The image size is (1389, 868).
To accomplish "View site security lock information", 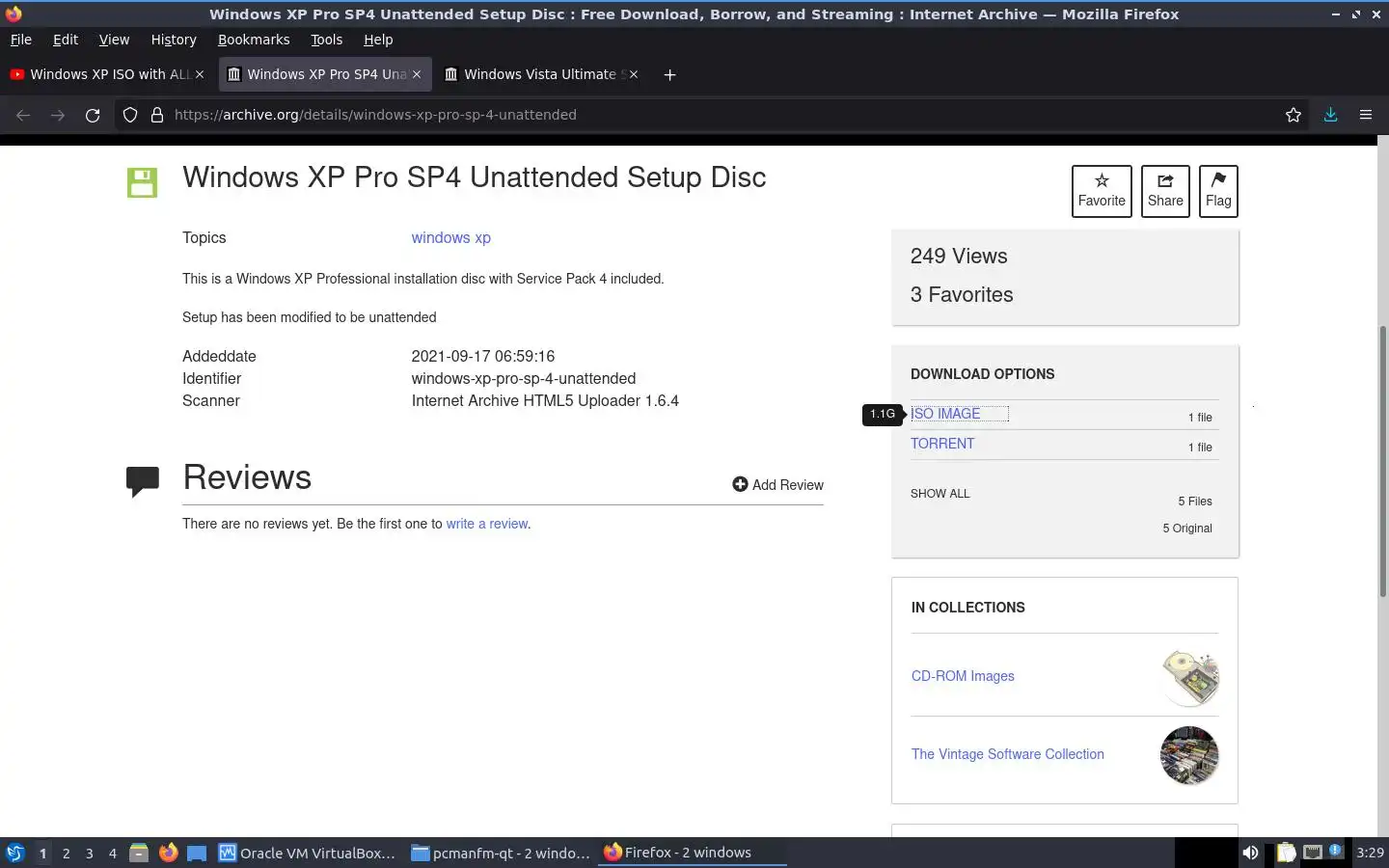I will pyautogui.click(x=157, y=115).
